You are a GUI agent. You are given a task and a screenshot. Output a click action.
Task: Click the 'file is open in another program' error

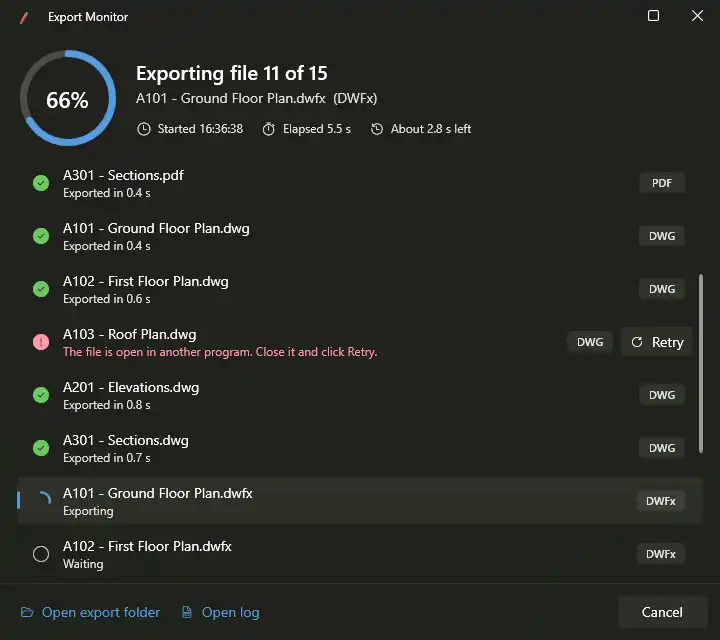(x=220, y=352)
